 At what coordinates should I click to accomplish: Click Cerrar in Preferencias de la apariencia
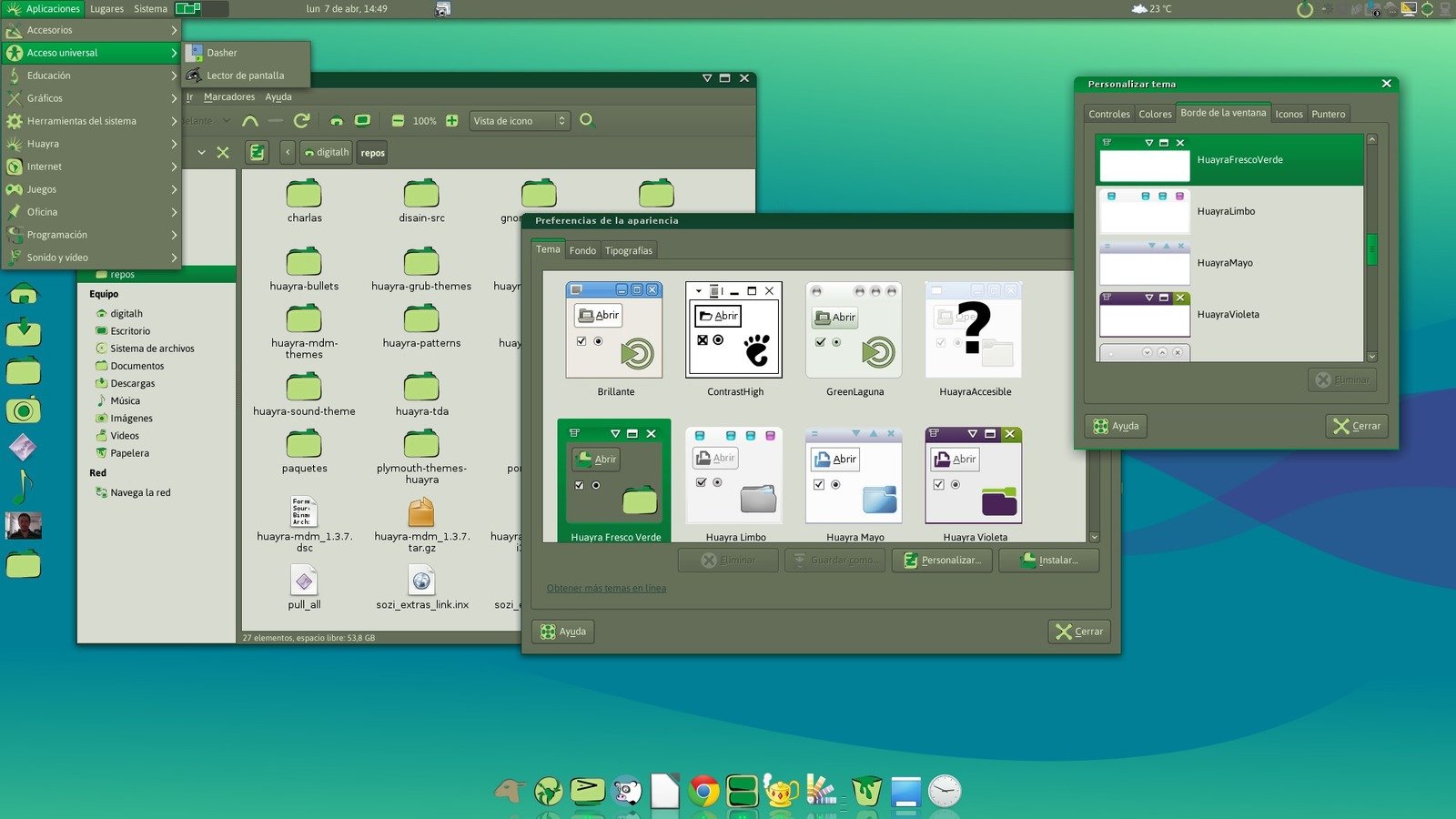(x=1079, y=632)
